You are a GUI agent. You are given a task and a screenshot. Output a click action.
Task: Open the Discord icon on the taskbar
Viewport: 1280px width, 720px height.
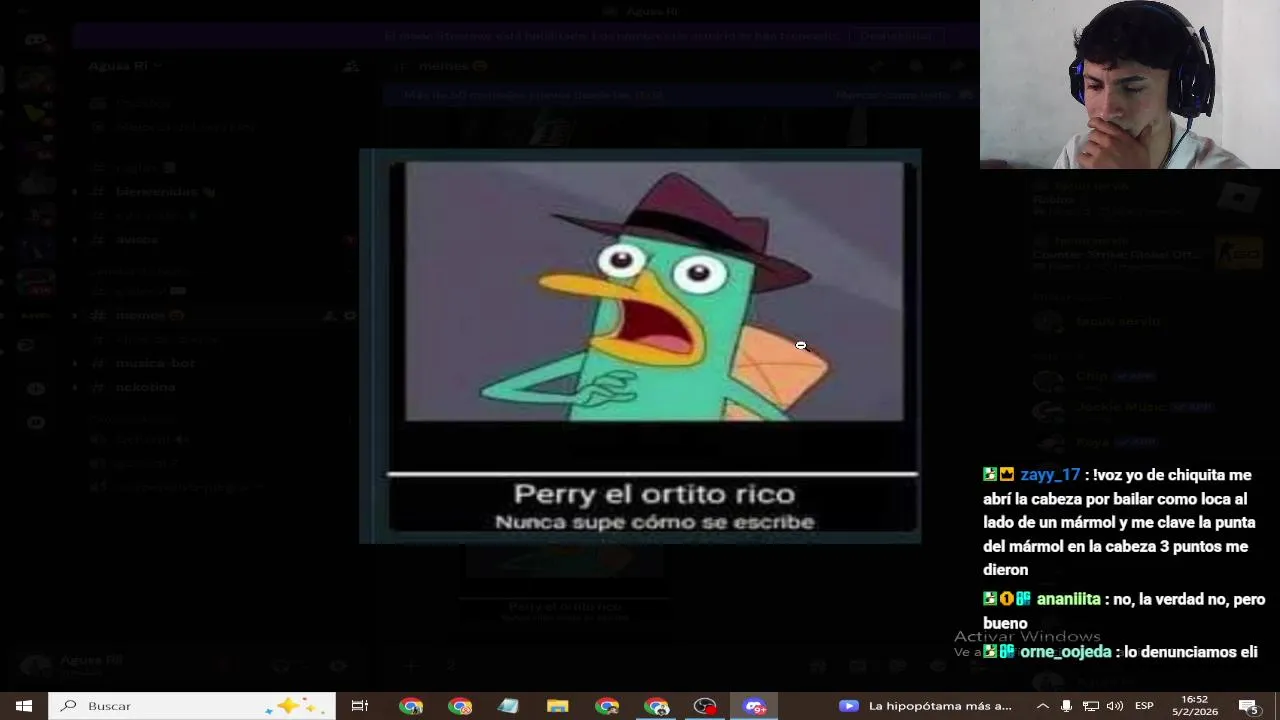pos(755,706)
